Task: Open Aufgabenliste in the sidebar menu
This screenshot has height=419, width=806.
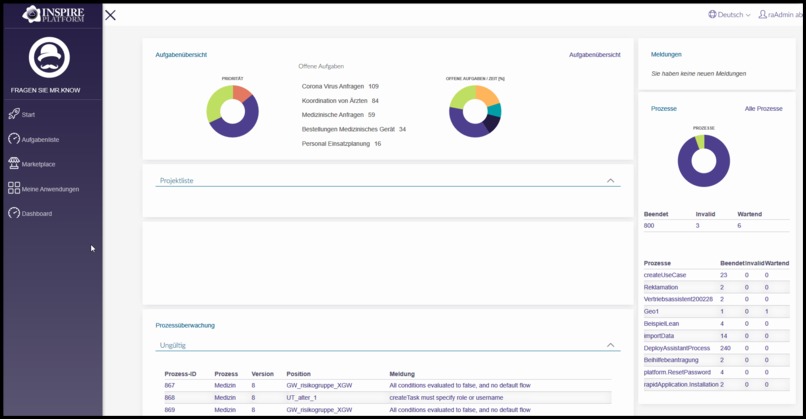Action: tap(40, 139)
